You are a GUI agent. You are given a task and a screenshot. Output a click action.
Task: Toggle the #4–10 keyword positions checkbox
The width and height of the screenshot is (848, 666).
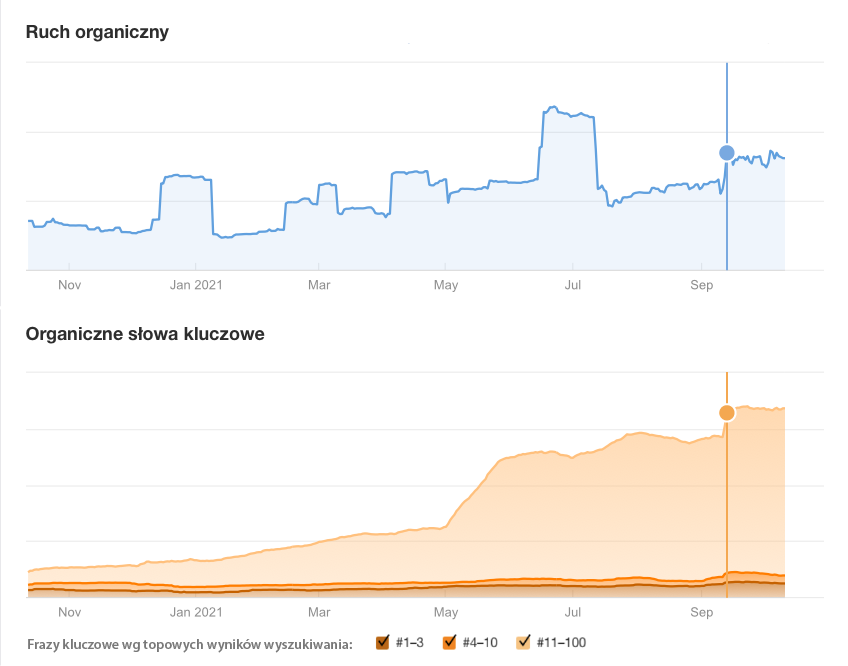pyautogui.click(x=449, y=642)
